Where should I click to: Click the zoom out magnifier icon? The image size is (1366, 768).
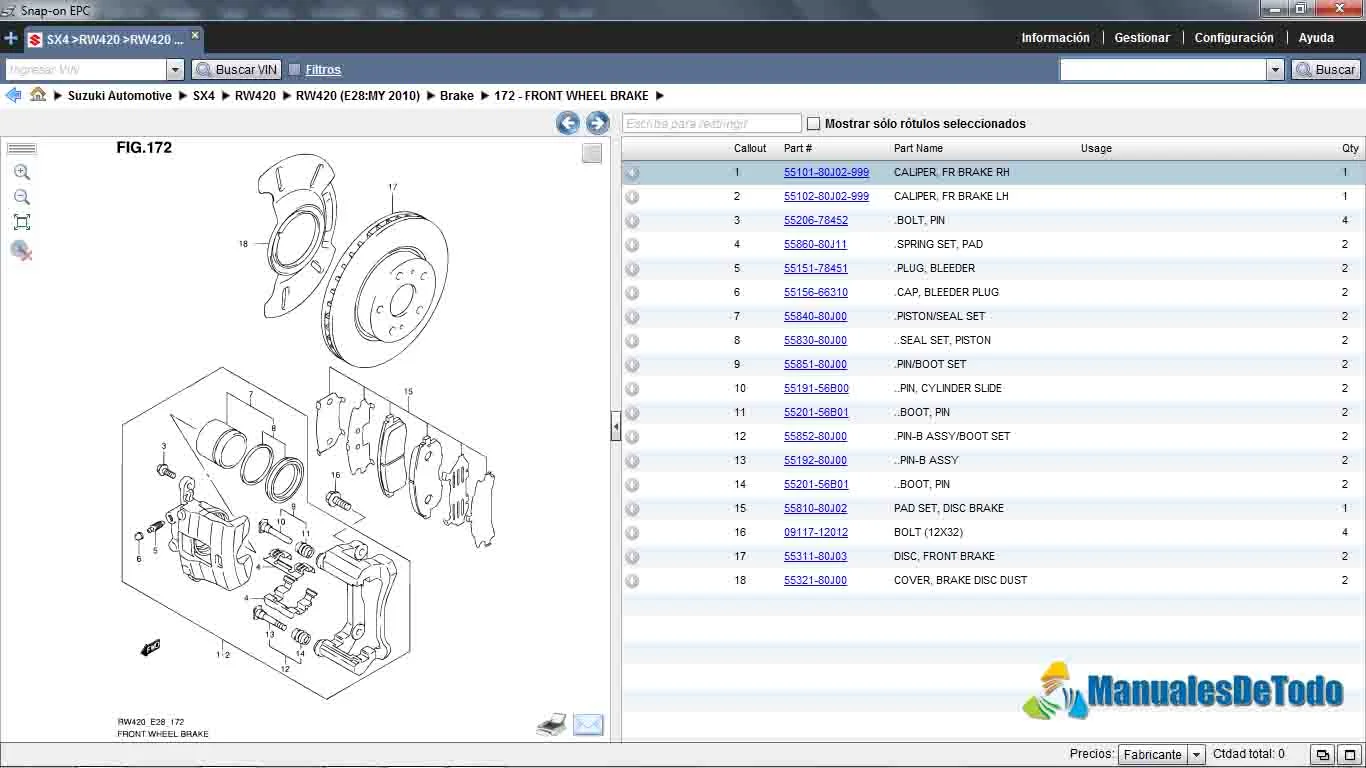tap(22, 197)
